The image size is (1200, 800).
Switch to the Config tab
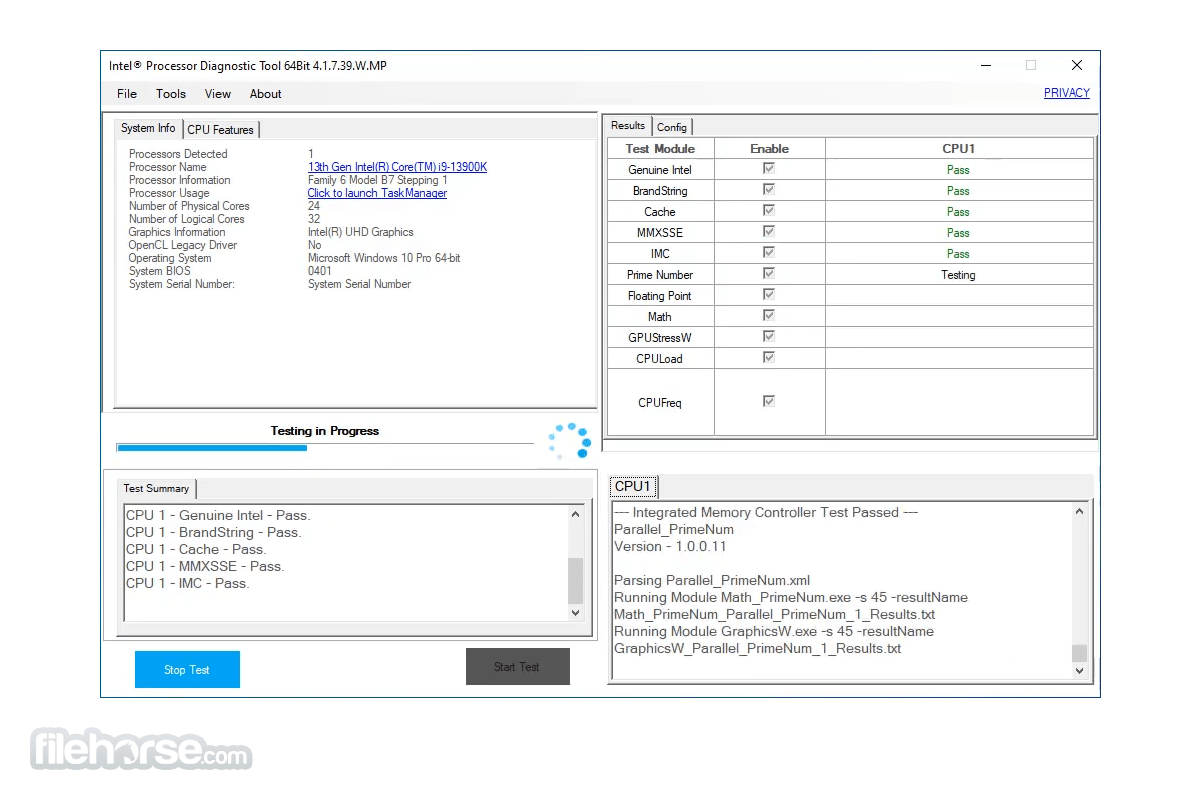(672, 127)
